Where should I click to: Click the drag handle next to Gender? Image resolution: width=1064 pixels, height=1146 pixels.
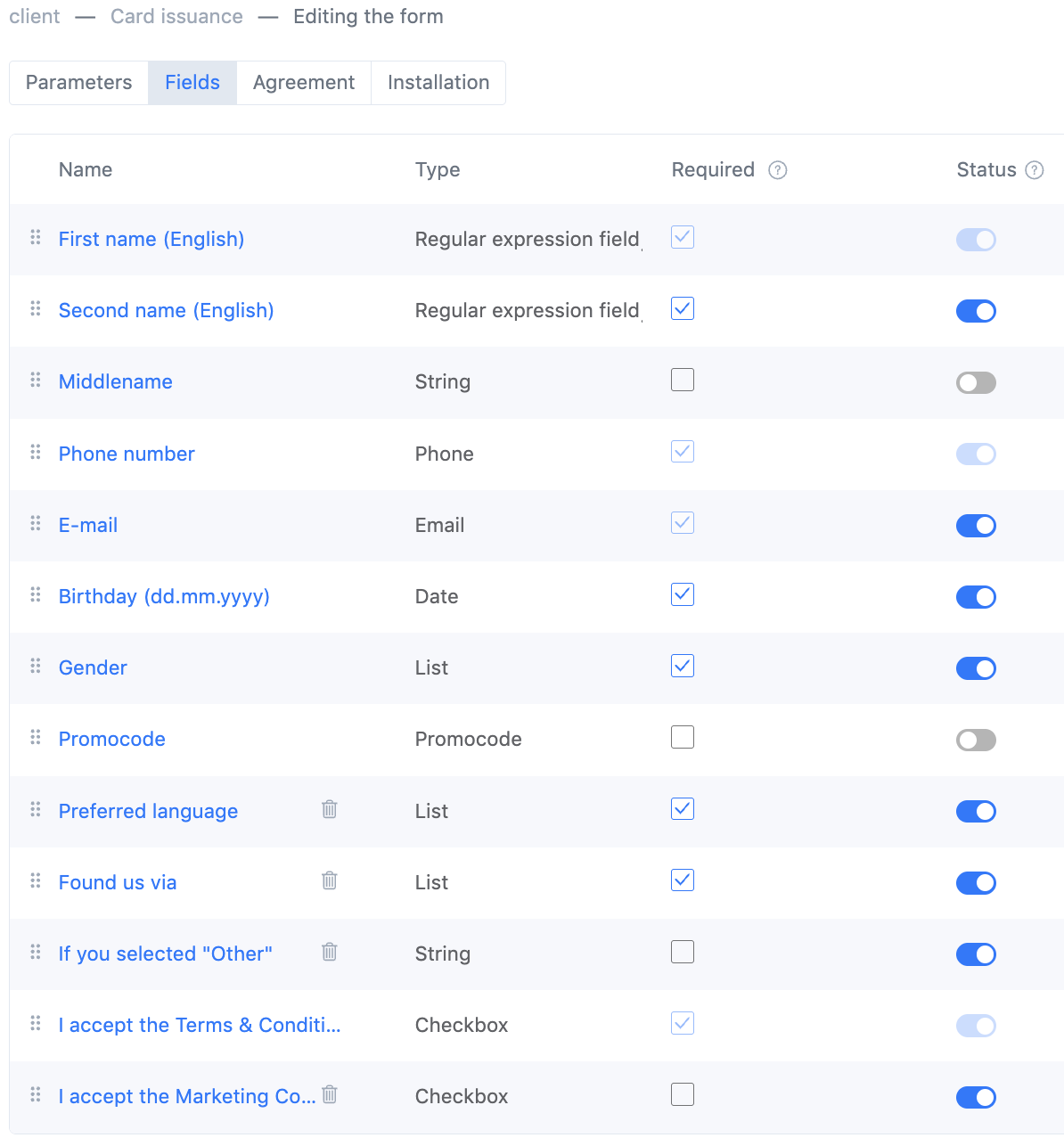coord(36,667)
